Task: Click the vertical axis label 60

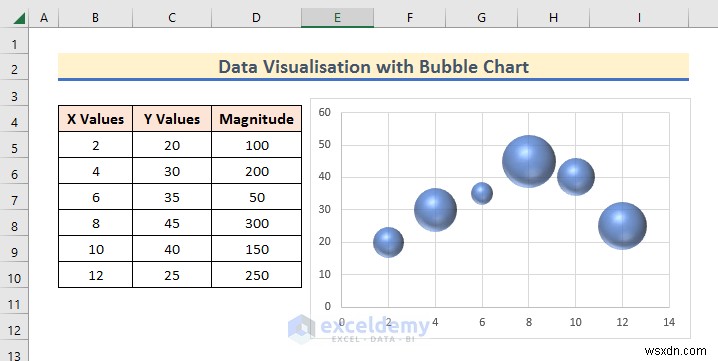Action: coord(324,112)
